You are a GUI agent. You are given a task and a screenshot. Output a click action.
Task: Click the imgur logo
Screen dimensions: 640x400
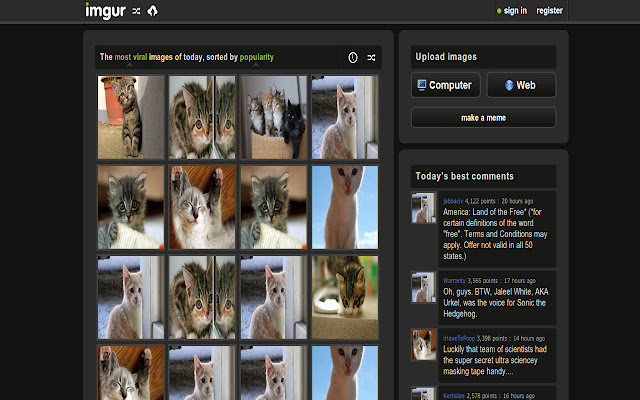point(105,11)
